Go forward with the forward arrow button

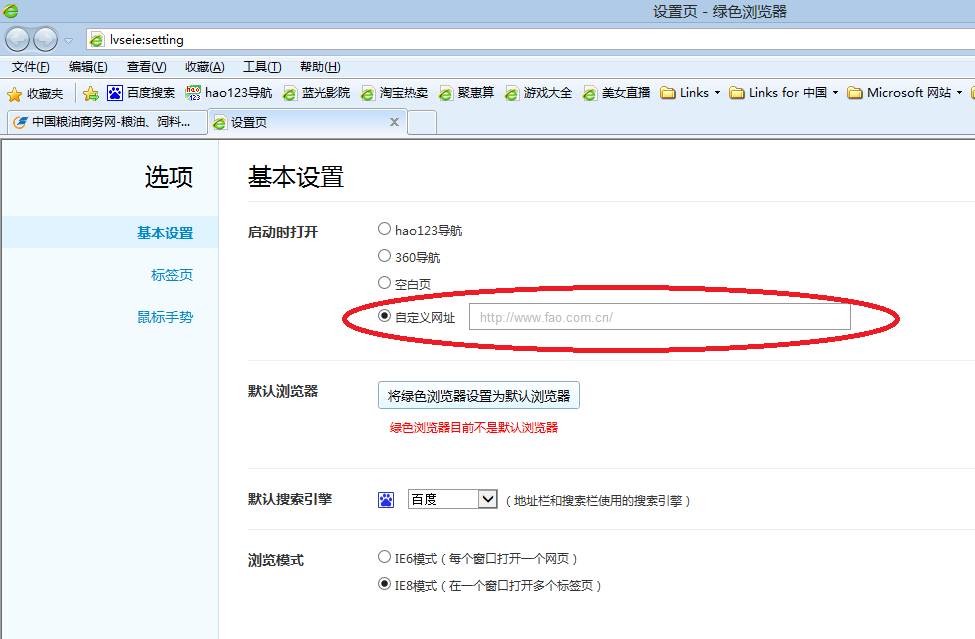click(45, 40)
